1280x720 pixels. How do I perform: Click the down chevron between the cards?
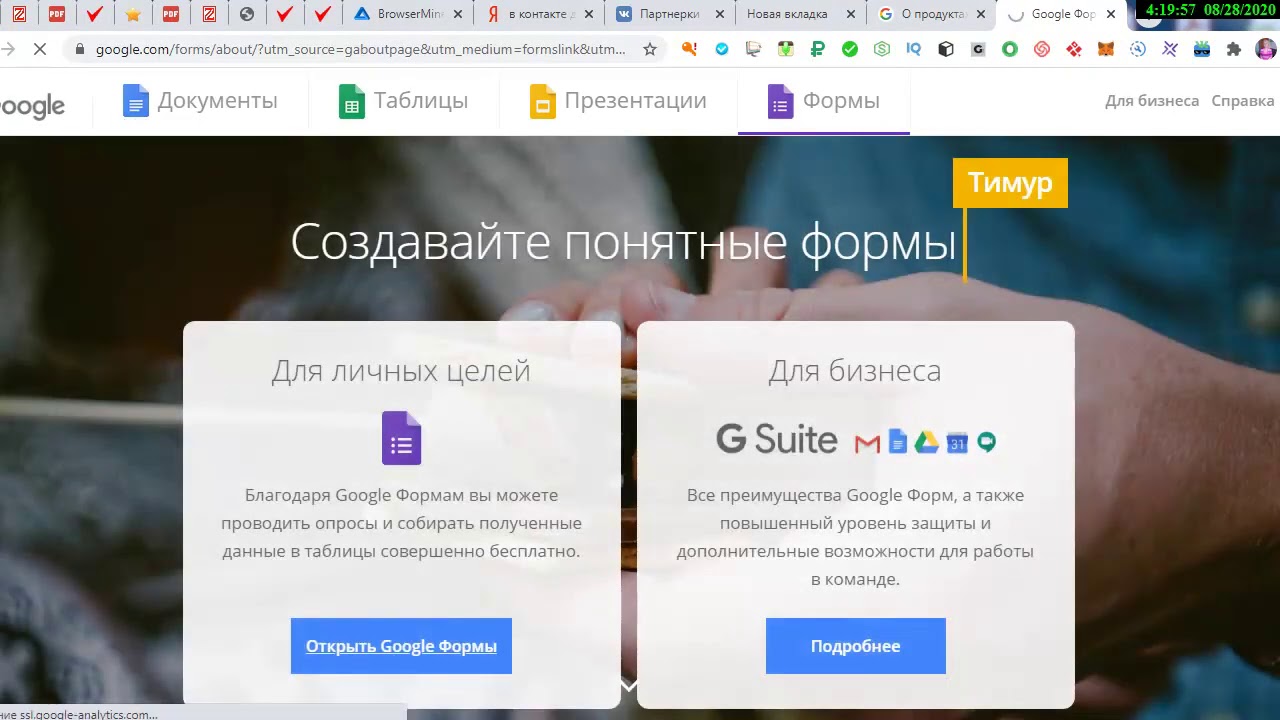pyautogui.click(x=629, y=686)
